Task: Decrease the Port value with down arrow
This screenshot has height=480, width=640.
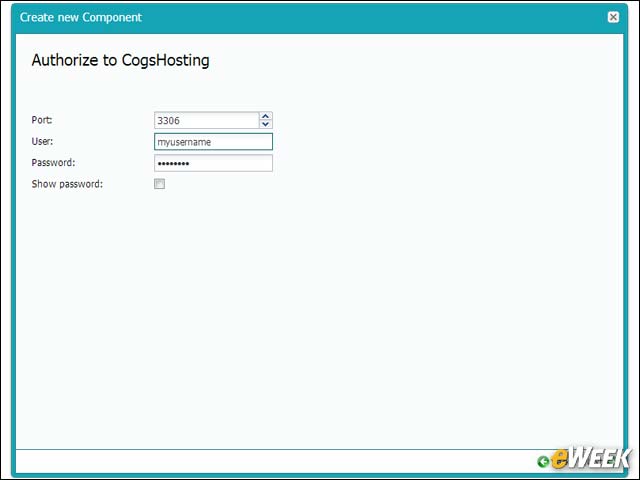Action: coord(266,124)
